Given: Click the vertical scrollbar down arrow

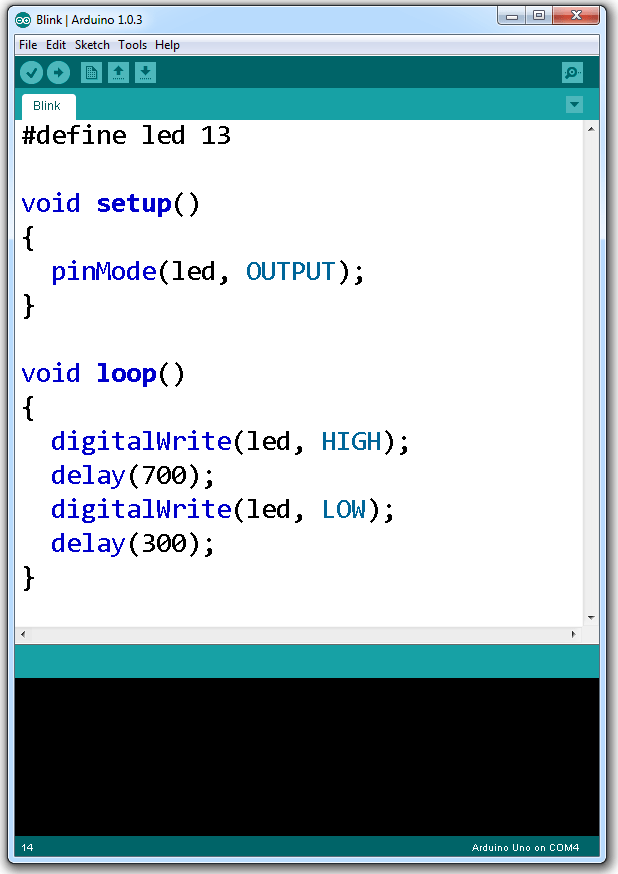Looking at the screenshot, I should click(x=591, y=618).
